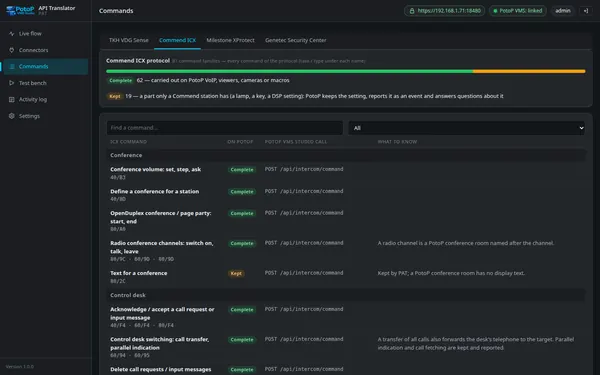The width and height of the screenshot is (600, 375).
Task: Click Complete badge on Radio conference channels row
Action: point(242,243)
